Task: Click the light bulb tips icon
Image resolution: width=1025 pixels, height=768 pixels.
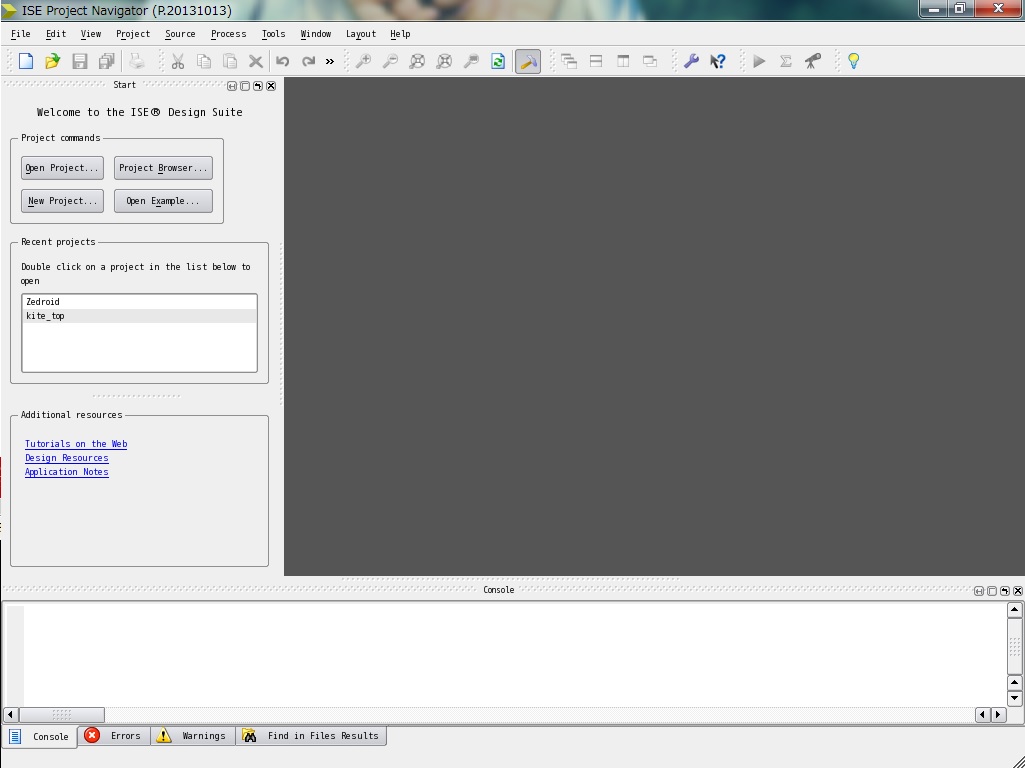Action: [x=854, y=61]
